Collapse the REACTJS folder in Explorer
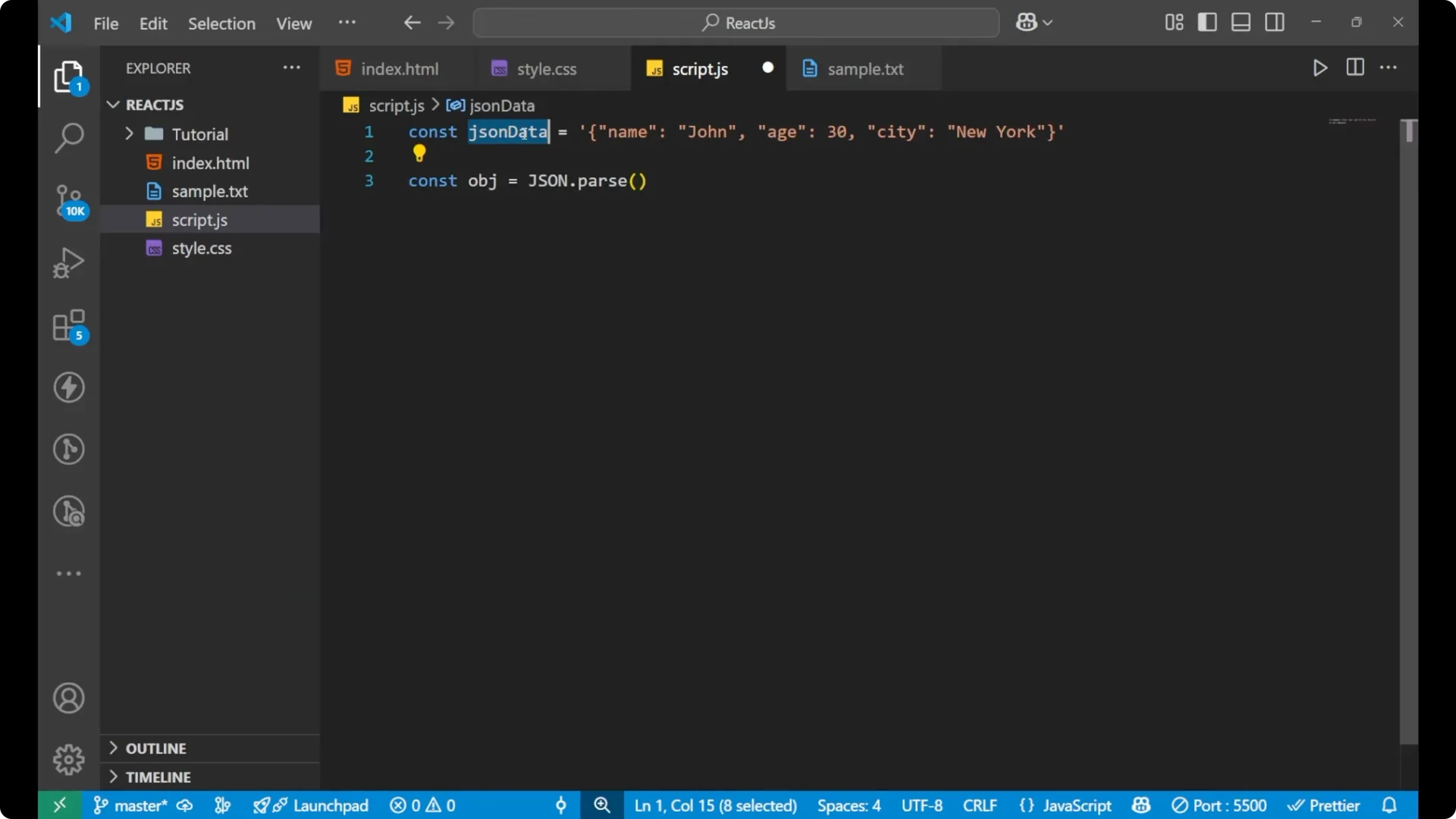Image resolution: width=1456 pixels, height=819 pixels. (112, 105)
